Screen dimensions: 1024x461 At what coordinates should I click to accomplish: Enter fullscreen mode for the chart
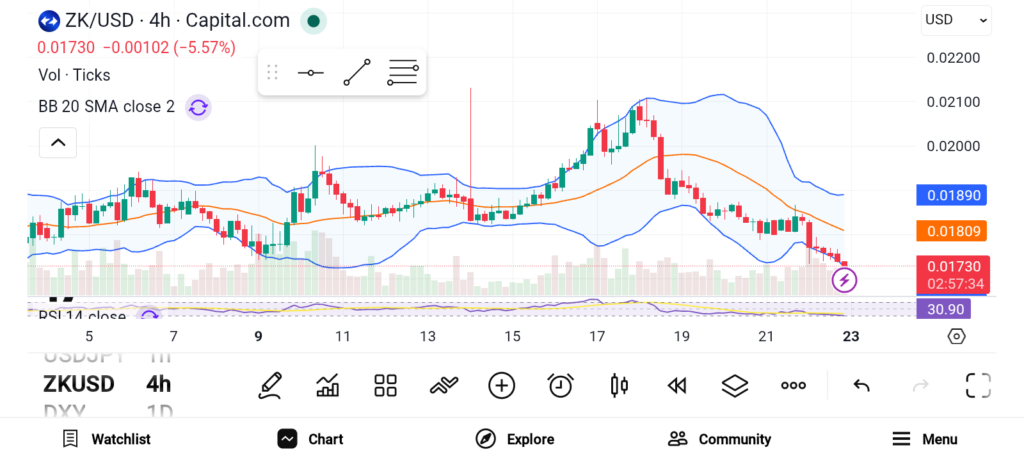coord(978,385)
